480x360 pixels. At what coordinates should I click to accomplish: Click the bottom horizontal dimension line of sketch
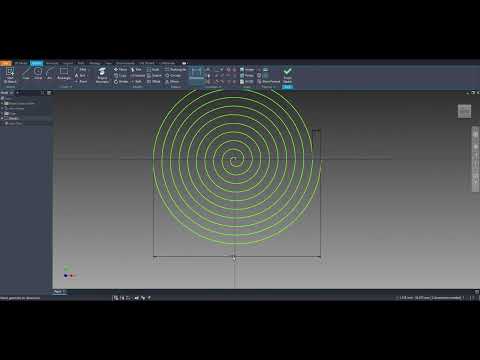[237, 257]
